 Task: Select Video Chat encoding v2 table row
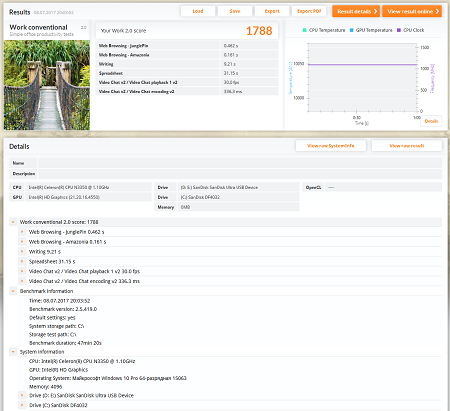[x=187, y=91]
